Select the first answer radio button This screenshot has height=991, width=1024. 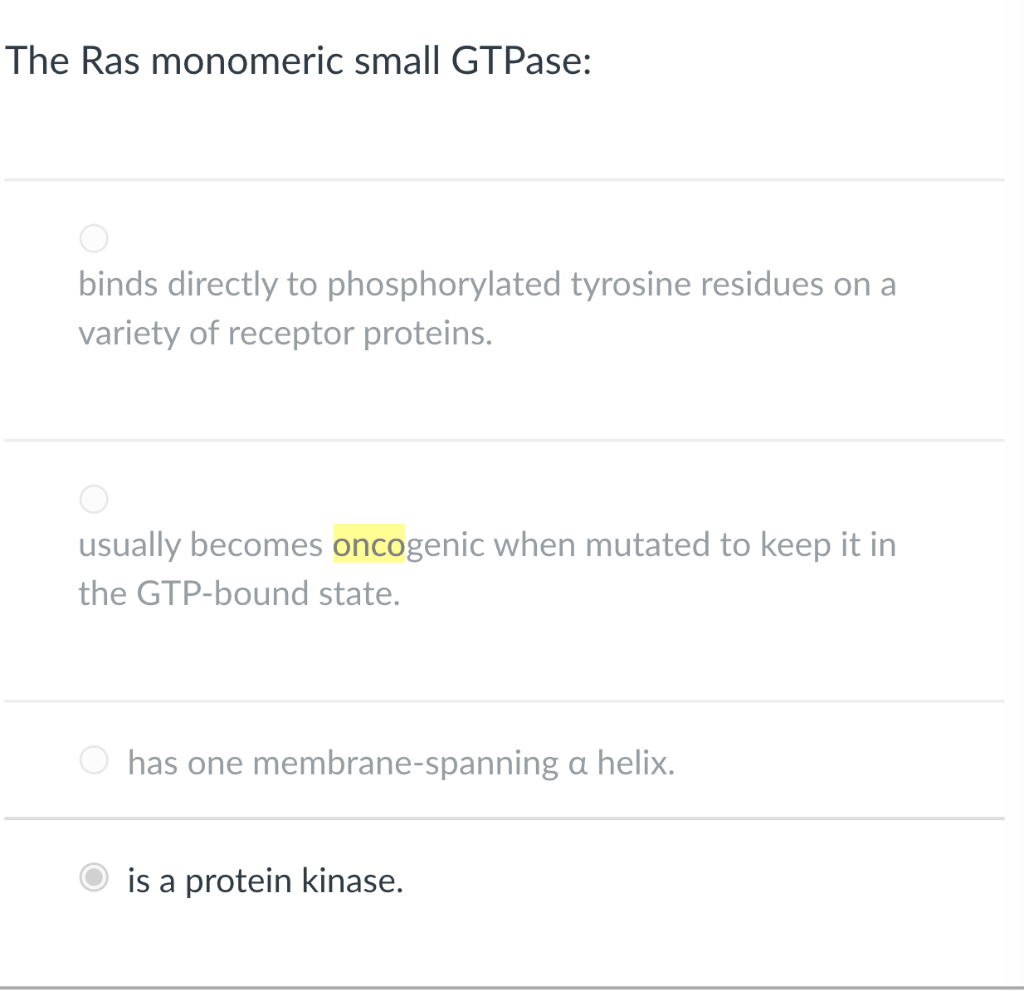tap(93, 238)
